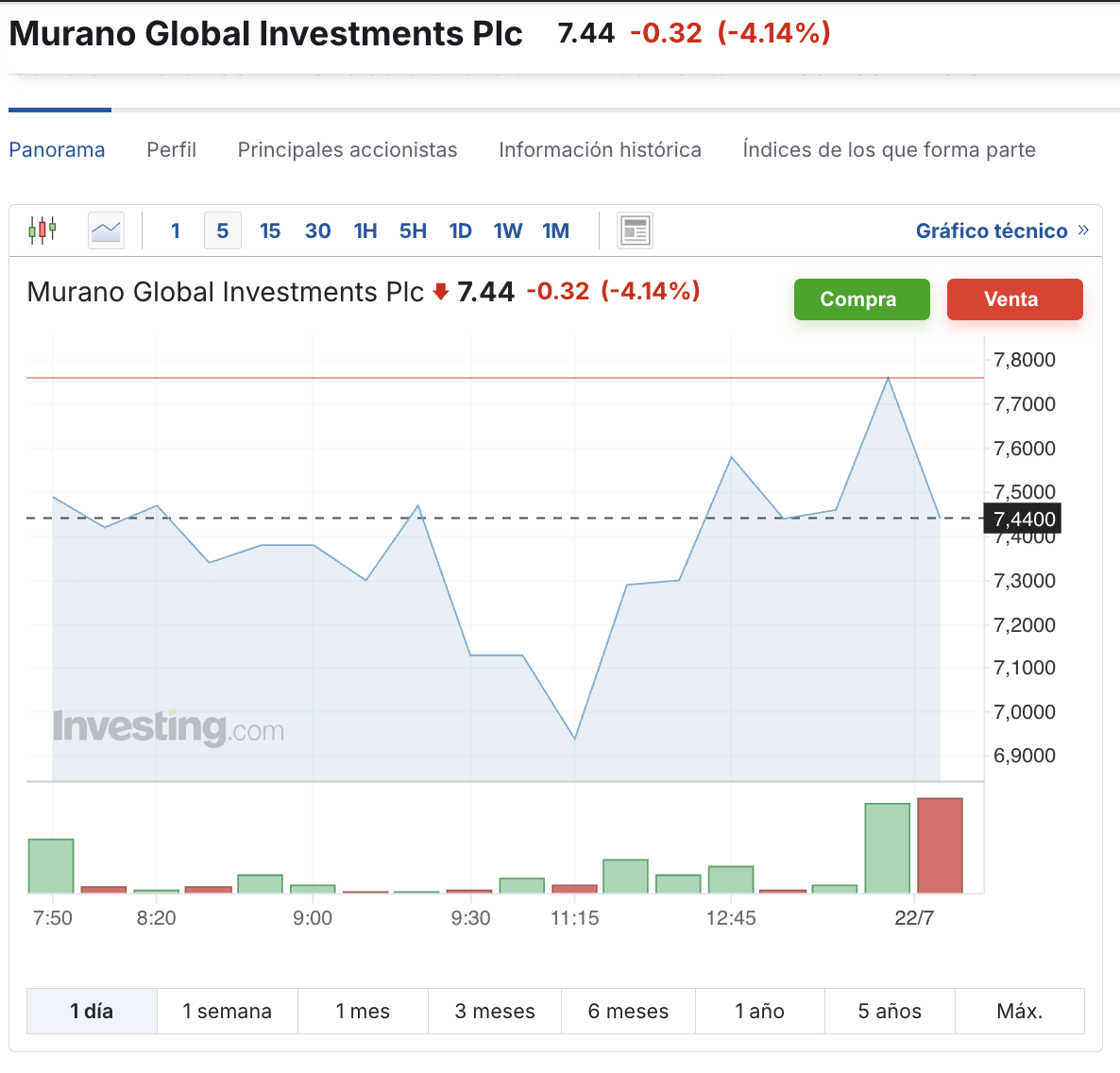Image resolution: width=1120 pixels, height=1073 pixels.
Task: Open the news overlay icon in chart toolbar
Action: (635, 230)
